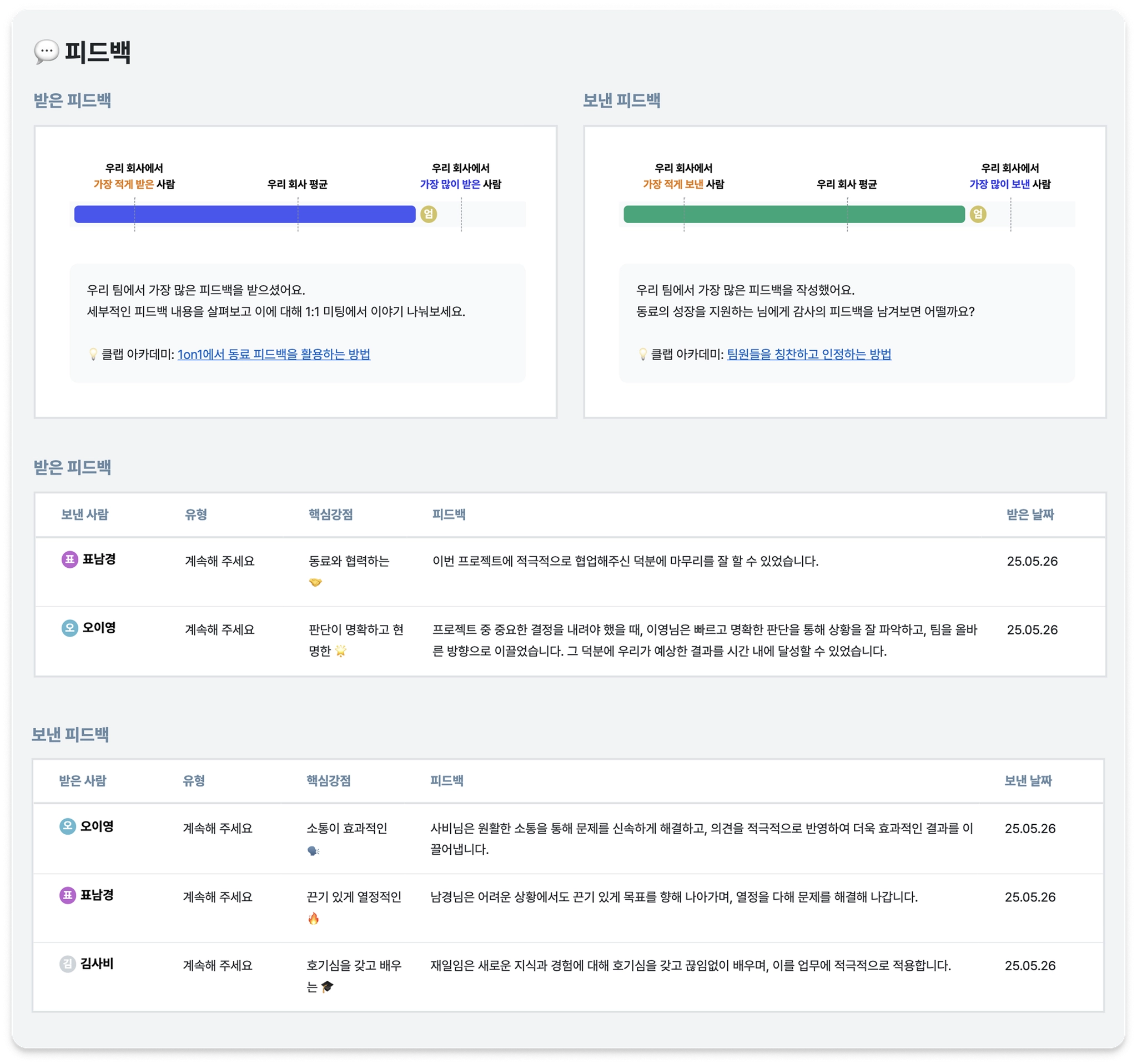Select the name 오이영 in sent feedback table
Viewport: 1137px width, 1064px height.
pos(97,826)
